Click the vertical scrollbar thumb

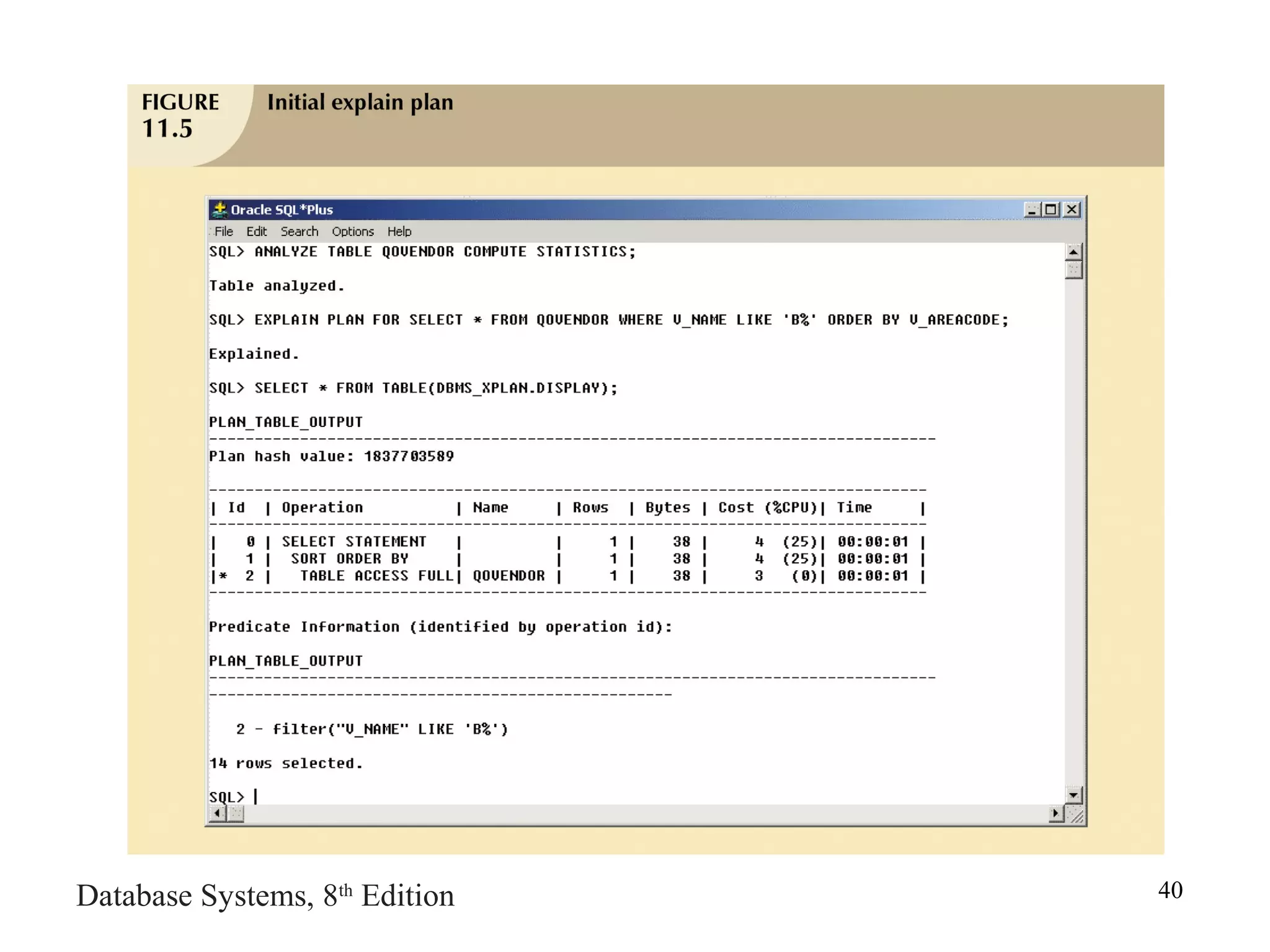click(x=1073, y=270)
